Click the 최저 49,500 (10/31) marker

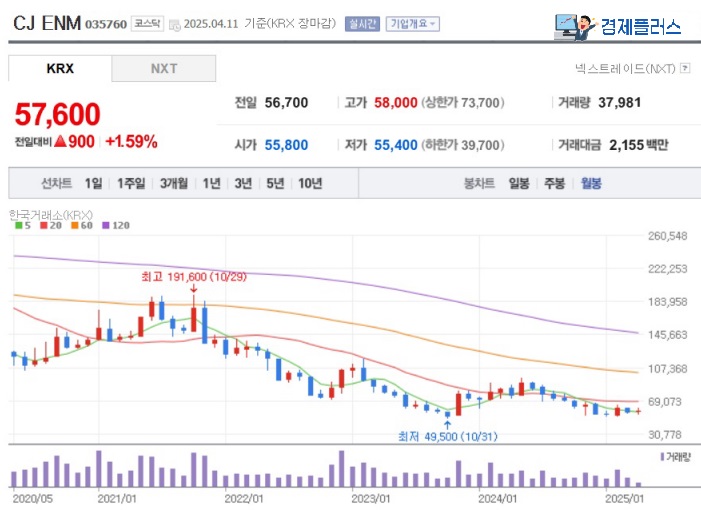[x=448, y=436]
